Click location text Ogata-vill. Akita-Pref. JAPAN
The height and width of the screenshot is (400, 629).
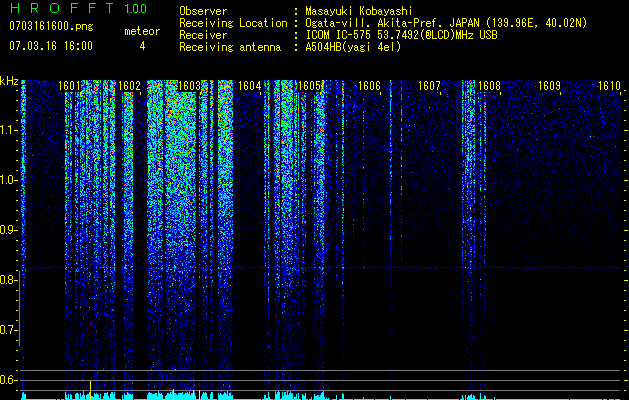coord(394,23)
